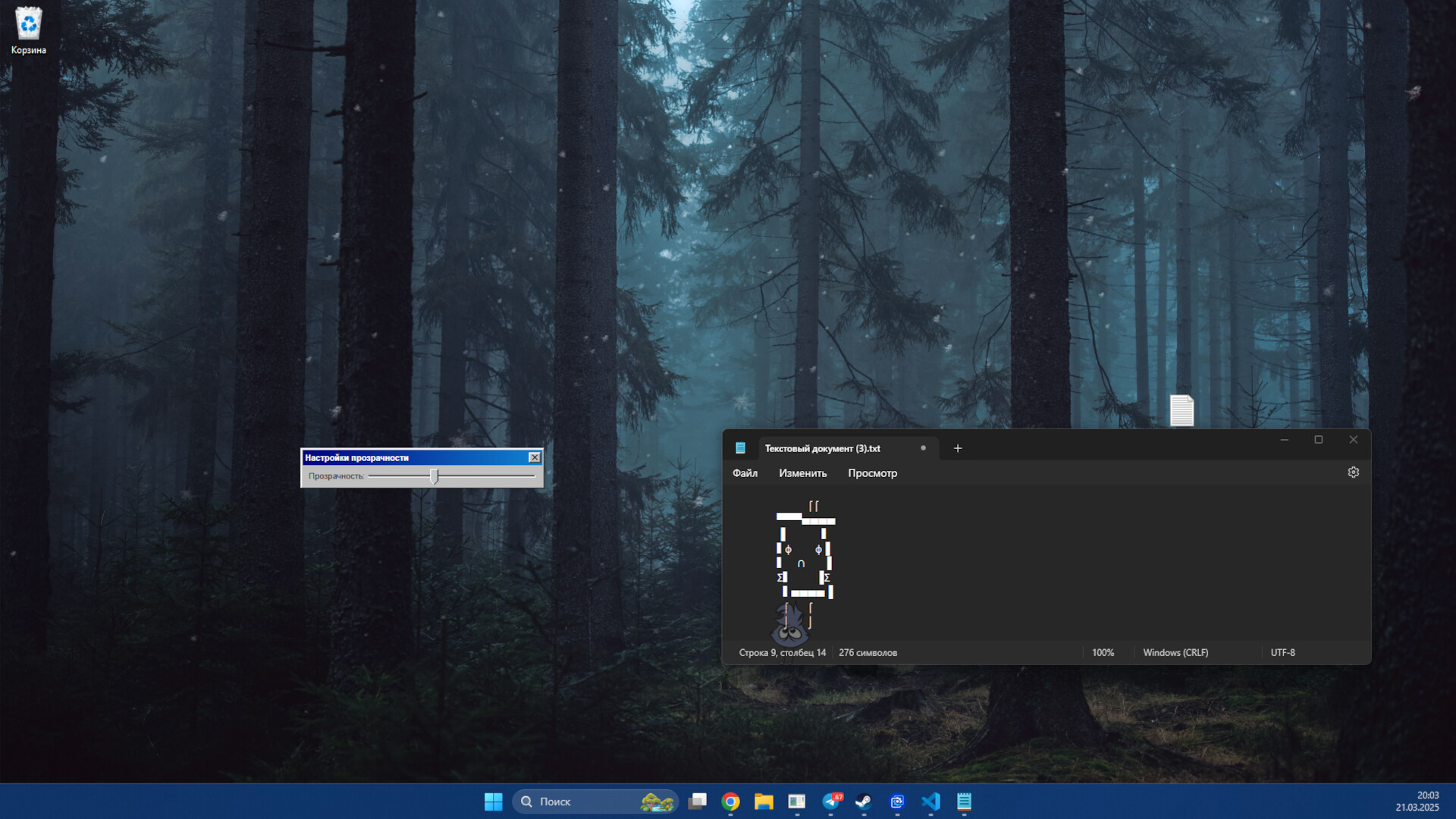Launch Steam via the taskbar icon
Viewport: 1456px width, 819px height.
(864, 802)
